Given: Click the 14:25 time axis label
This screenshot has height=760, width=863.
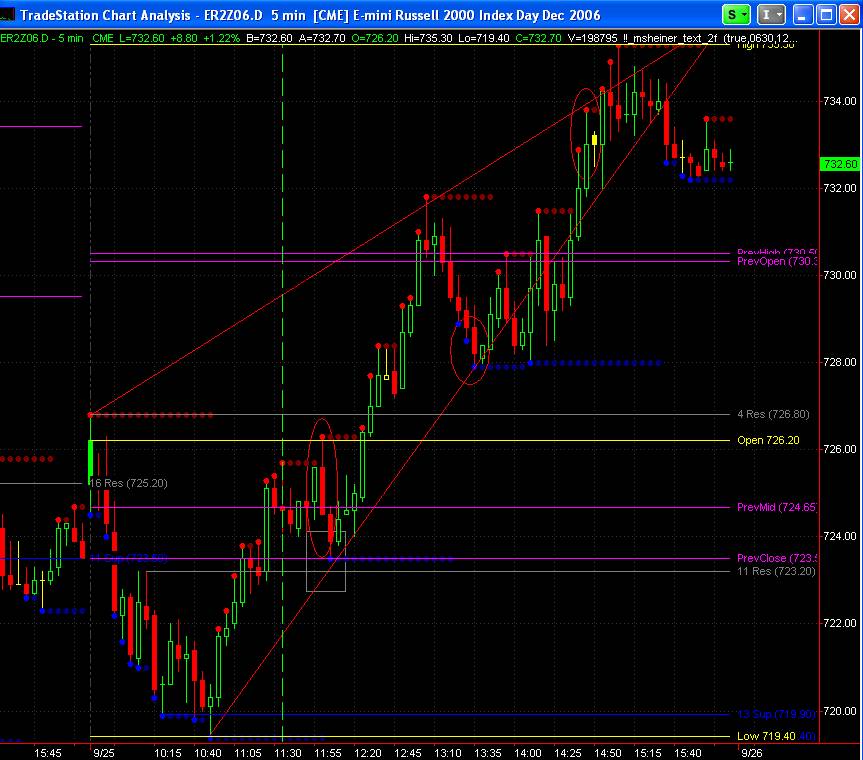Looking at the screenshot, I should click(567, 753).
